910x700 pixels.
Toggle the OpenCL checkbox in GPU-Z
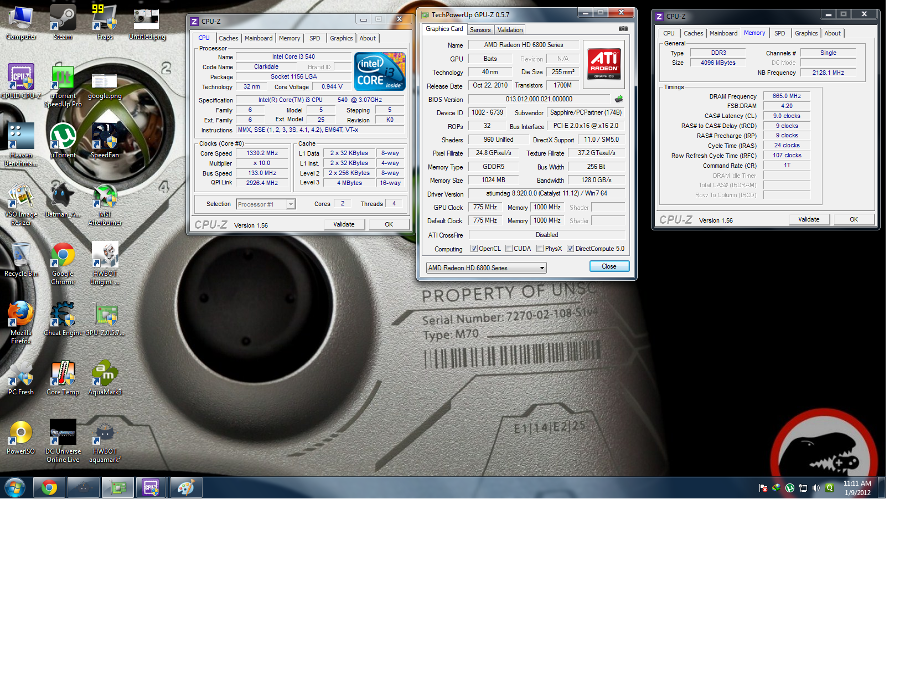click(x=474, y=248)
